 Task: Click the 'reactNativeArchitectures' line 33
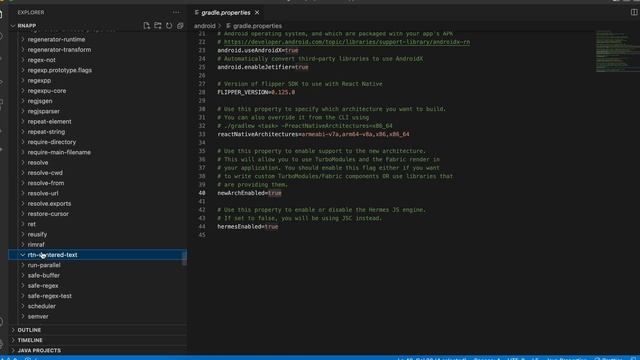pyautogui.click(x=313, y=134)
